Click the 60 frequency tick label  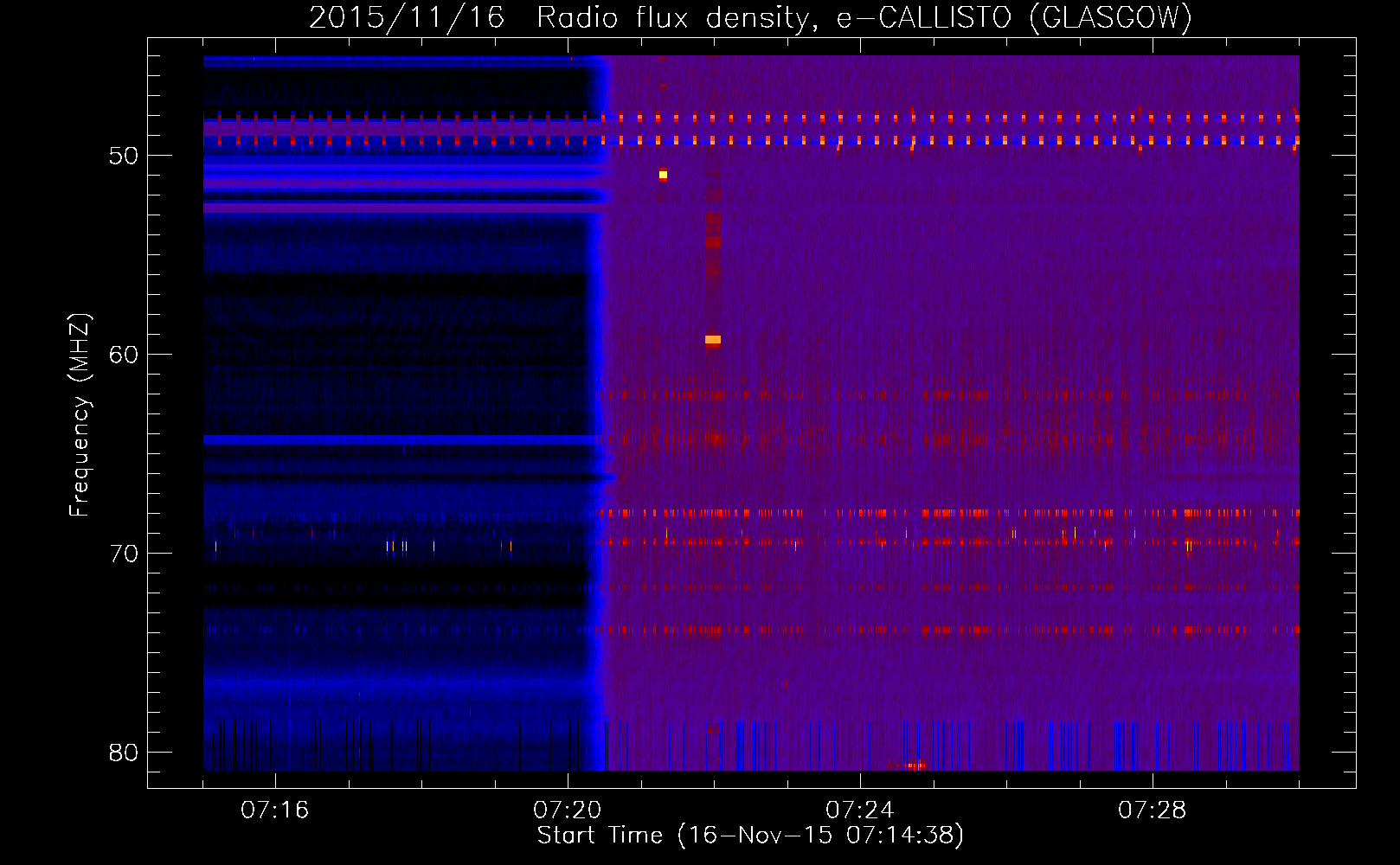(124, 356)
